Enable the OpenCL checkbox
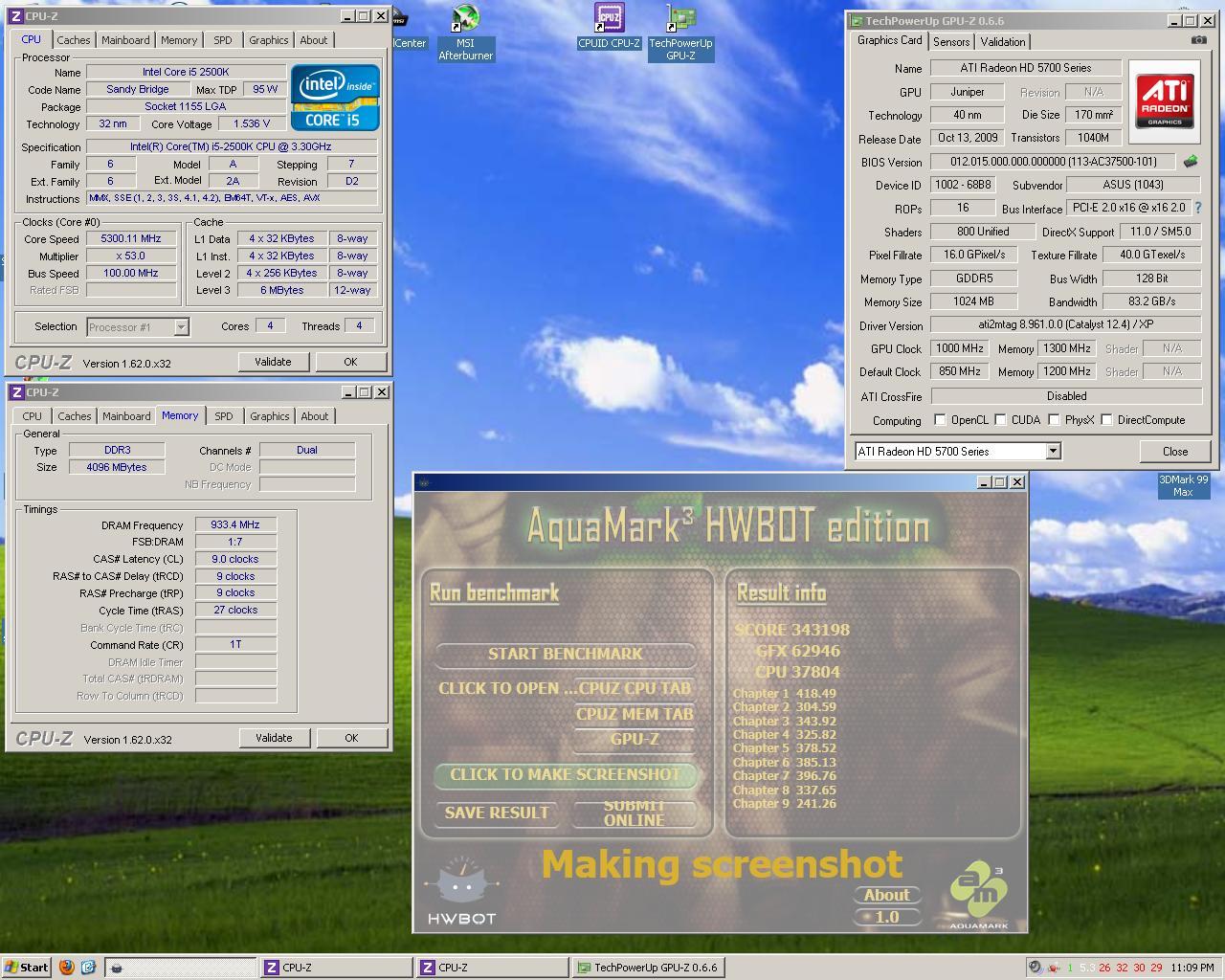Viewport: 1225px width, 980px height. point(940,420)
